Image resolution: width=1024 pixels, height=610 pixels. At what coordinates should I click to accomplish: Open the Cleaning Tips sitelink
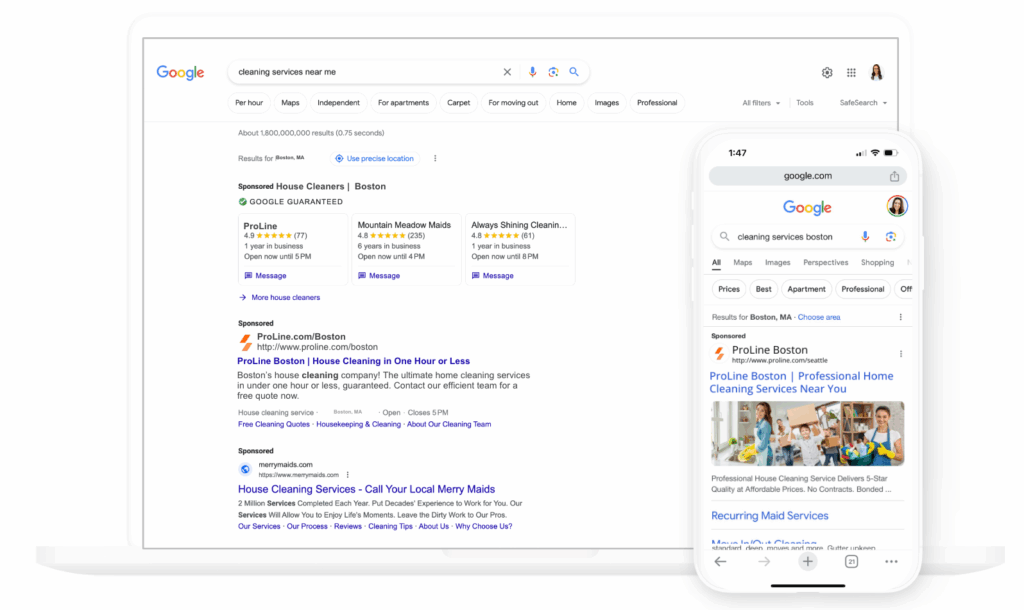(x=390, y=526)
